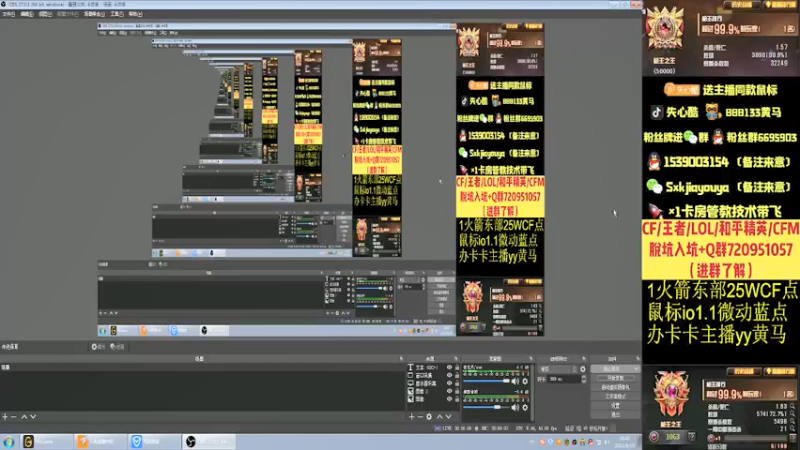This screenshot has height=450, width=800.
Task: Float the Audio Mixer dock via header icon
Action: 531,358
